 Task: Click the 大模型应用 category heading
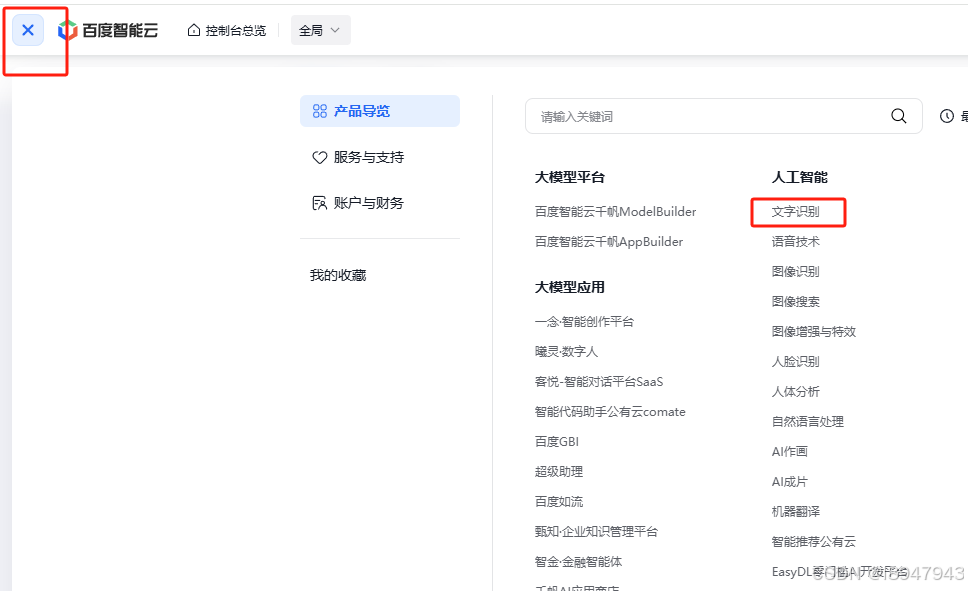(570, 288)
